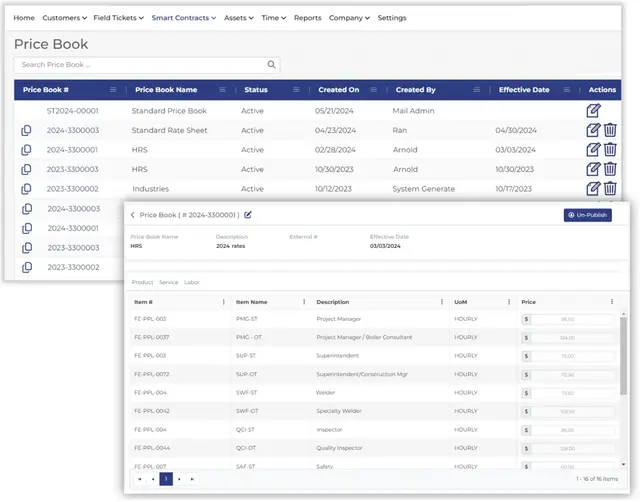This screenshot has width=640, height=502.
Task: Click the search magnifier icon in Price Book search
Action: tap(271, 64)
